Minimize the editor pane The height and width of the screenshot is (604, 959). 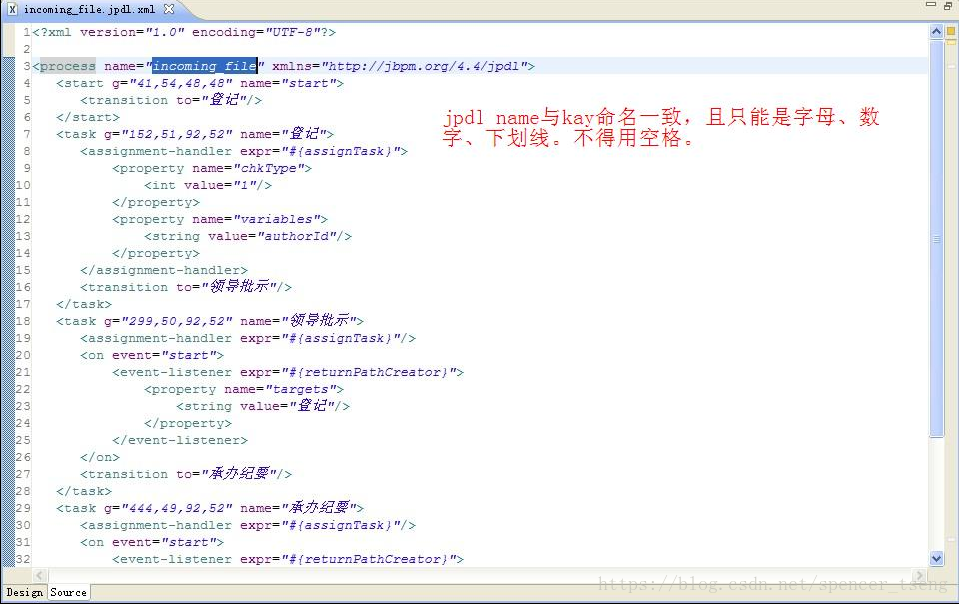(931, 4)
